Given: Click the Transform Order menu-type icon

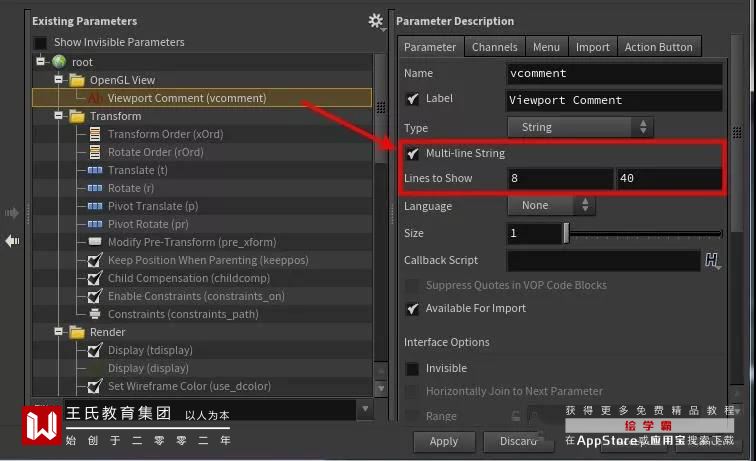Looking at the screenshot, I should coord(95,134).
